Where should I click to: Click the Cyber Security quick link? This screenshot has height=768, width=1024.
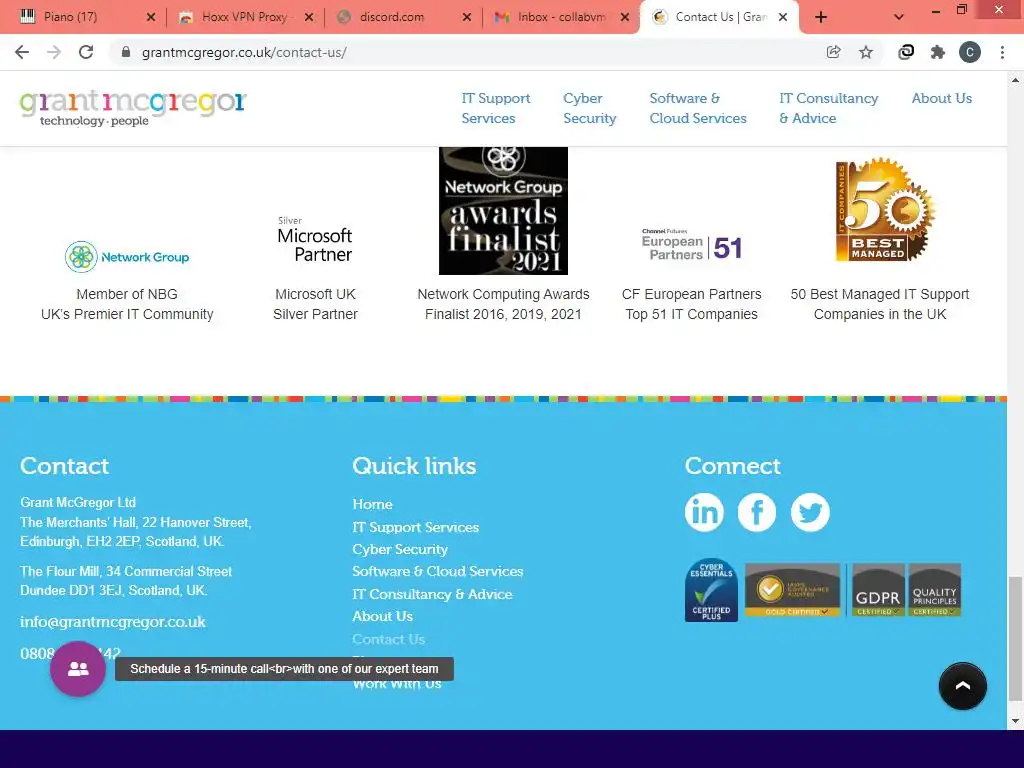(400, 549)
